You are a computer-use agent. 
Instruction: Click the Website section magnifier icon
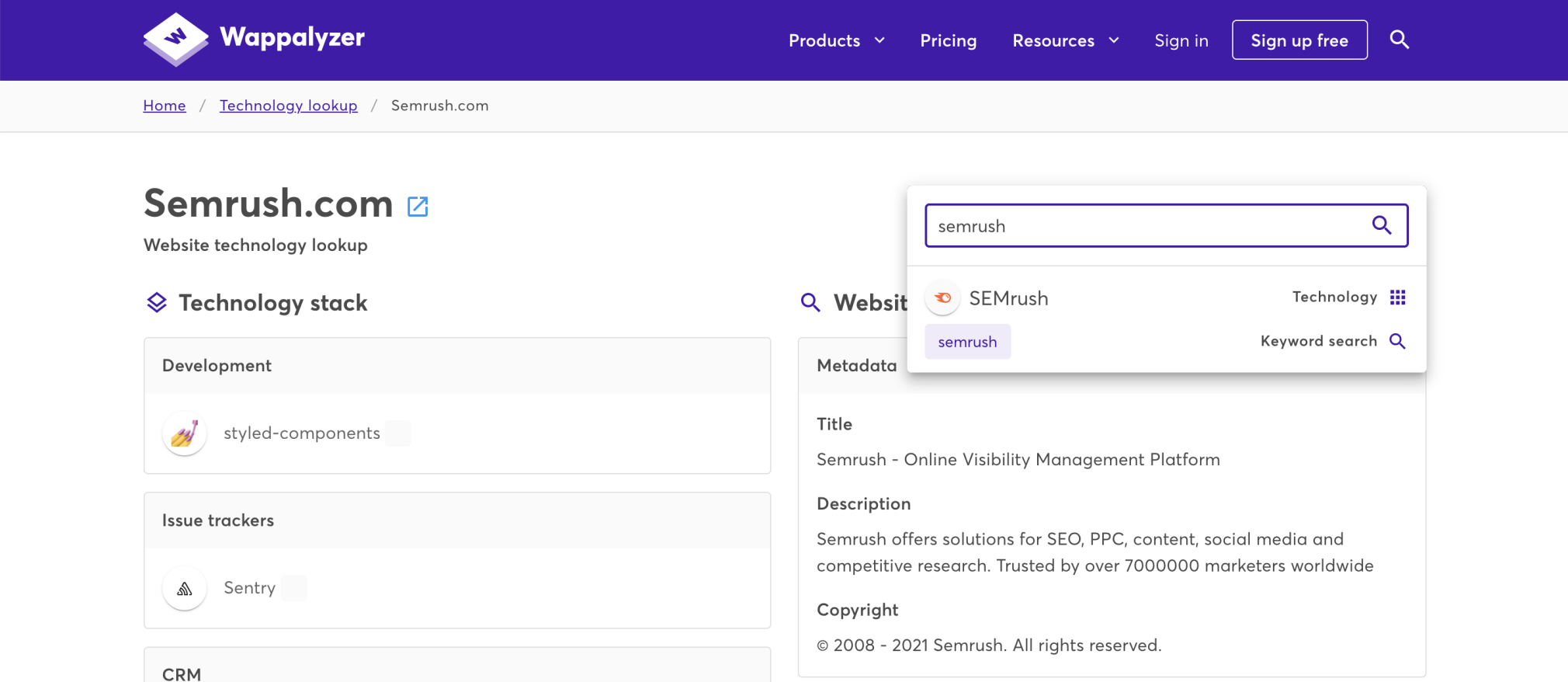(x=810, y=303)
